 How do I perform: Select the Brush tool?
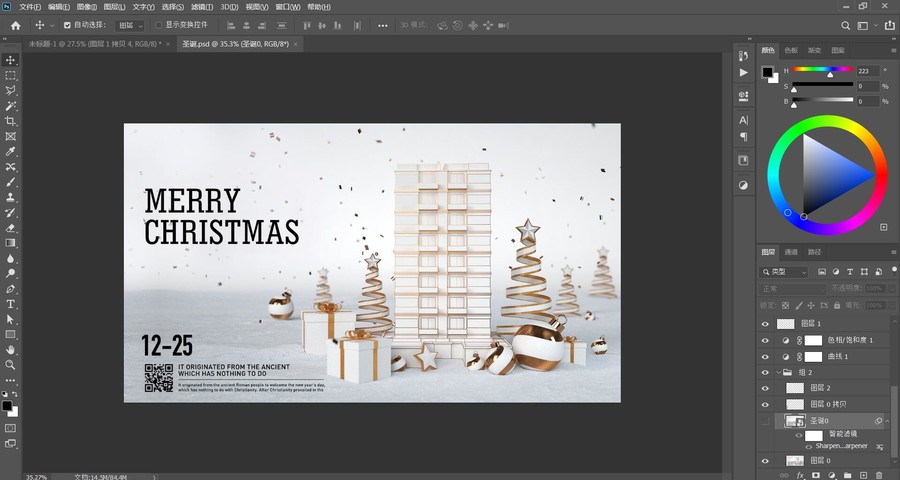pyautogui.click(x=10, y=182)
